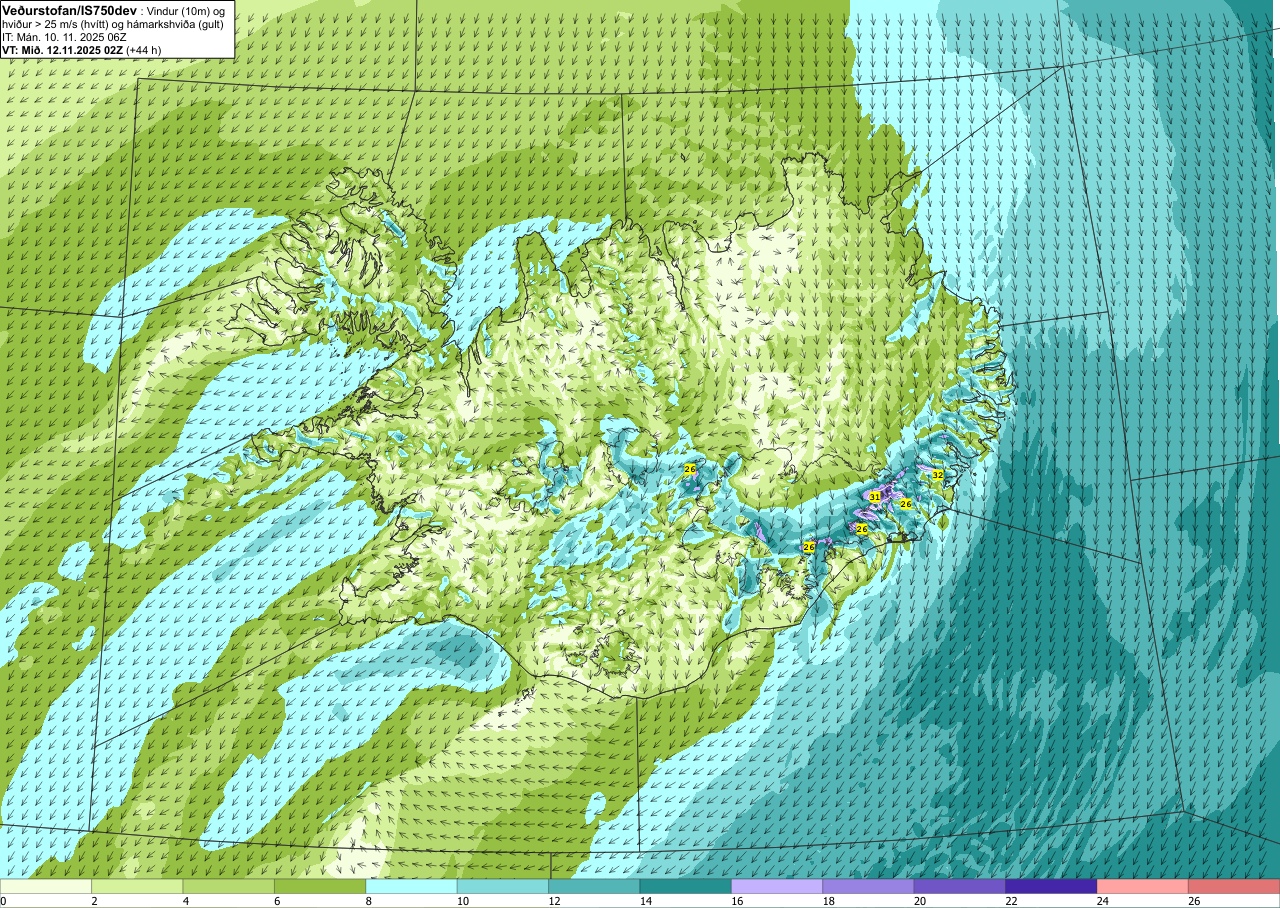Viewport: 1280px width, 908px height.
Task: Click the legend tick label '18'
Action: click(x=828, y=901)
